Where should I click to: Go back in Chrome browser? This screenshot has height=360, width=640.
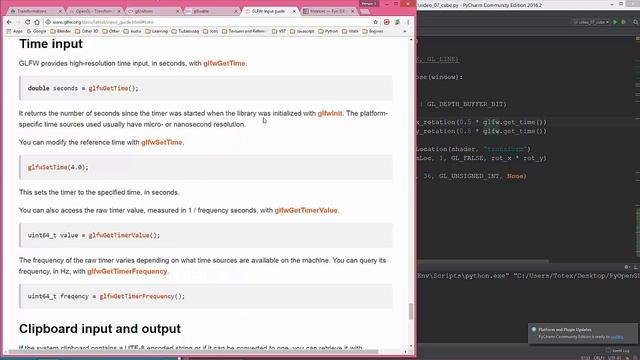coord(9,22)
